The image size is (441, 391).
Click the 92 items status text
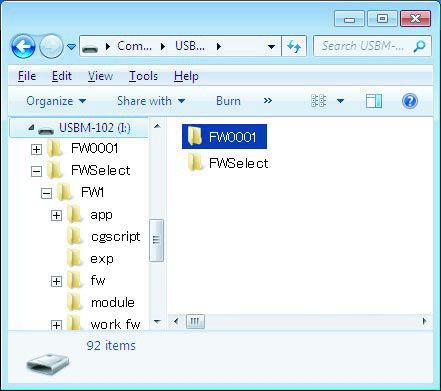[x=111, y=346]
